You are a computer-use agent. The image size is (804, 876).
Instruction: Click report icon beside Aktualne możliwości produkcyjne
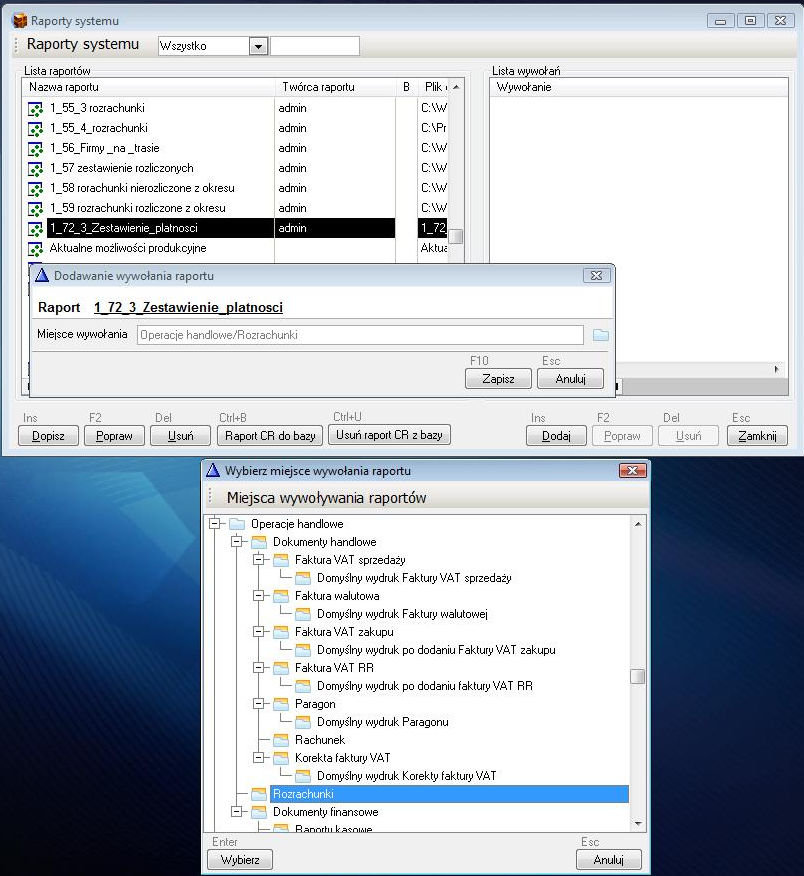pyautogui.click(x=35, y=248)
